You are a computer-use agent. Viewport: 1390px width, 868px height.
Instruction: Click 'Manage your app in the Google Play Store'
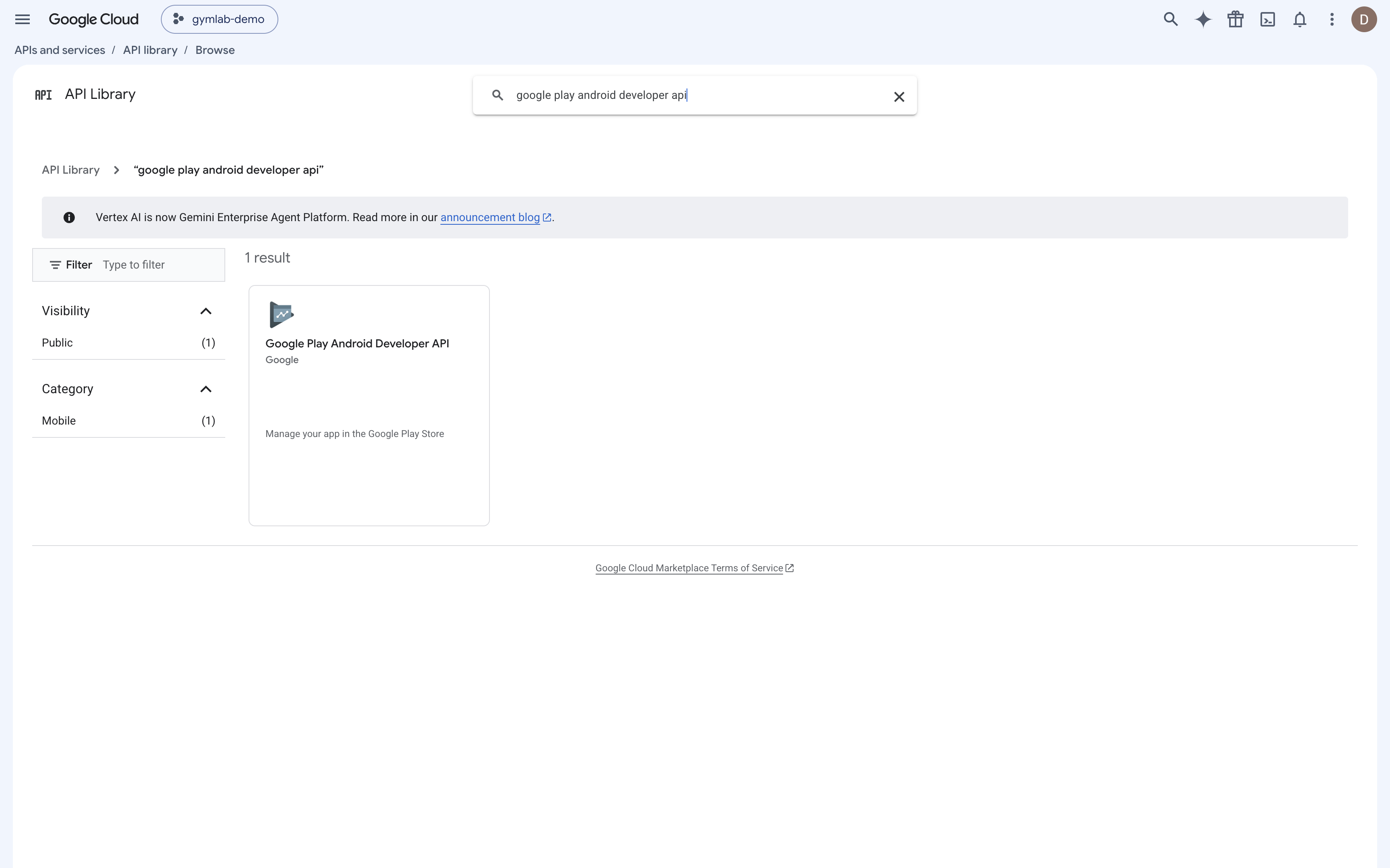pyautogui.click(x=354, y=434)
